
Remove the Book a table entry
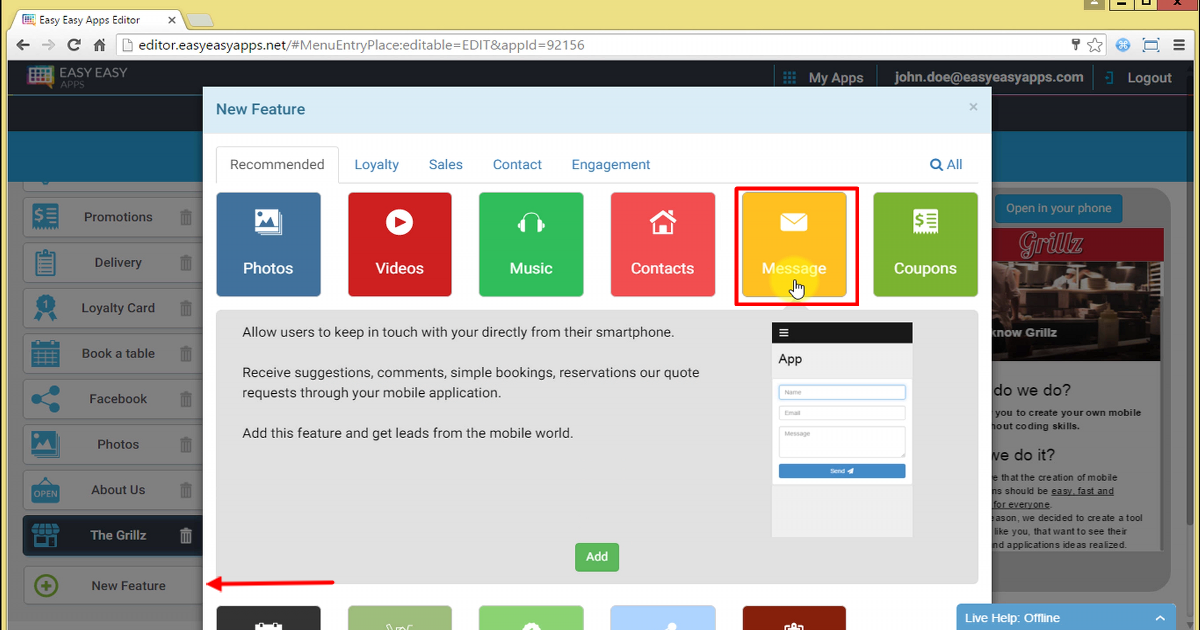coord(186,354)
